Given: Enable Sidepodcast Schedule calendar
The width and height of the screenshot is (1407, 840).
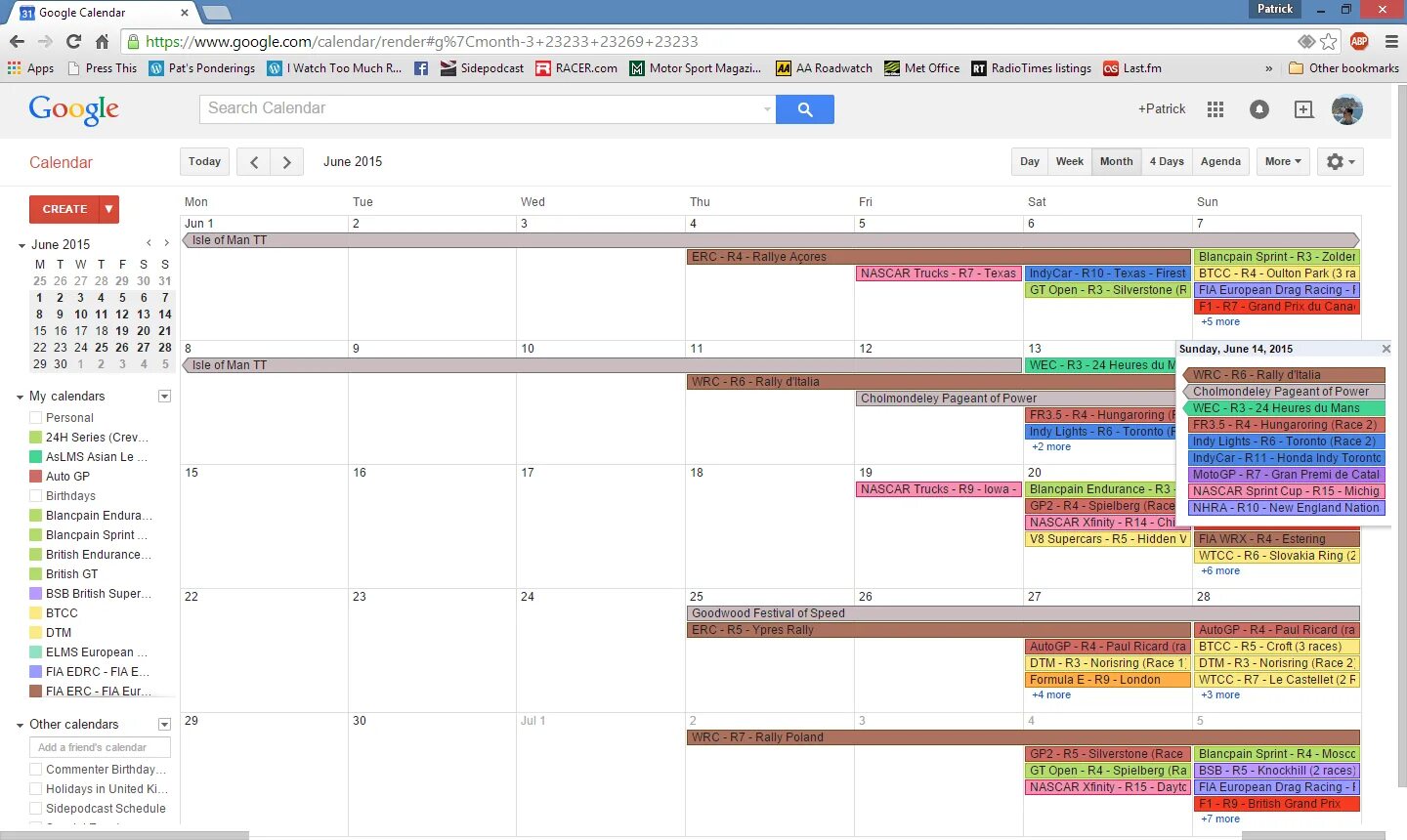Looking at the screenshot, I should (36, 808).
